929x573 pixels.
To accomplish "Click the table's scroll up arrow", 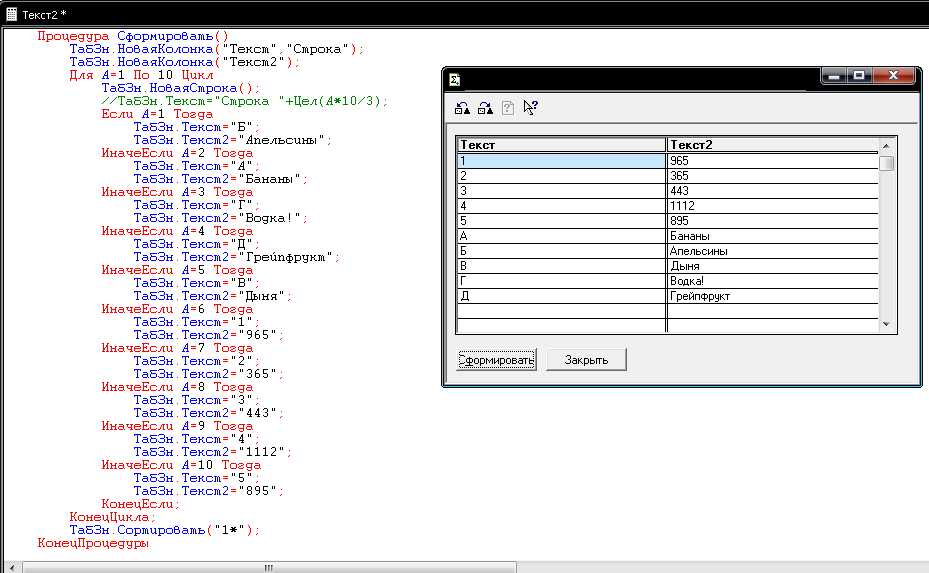I will pyautogui.click(x=886, y=146).
